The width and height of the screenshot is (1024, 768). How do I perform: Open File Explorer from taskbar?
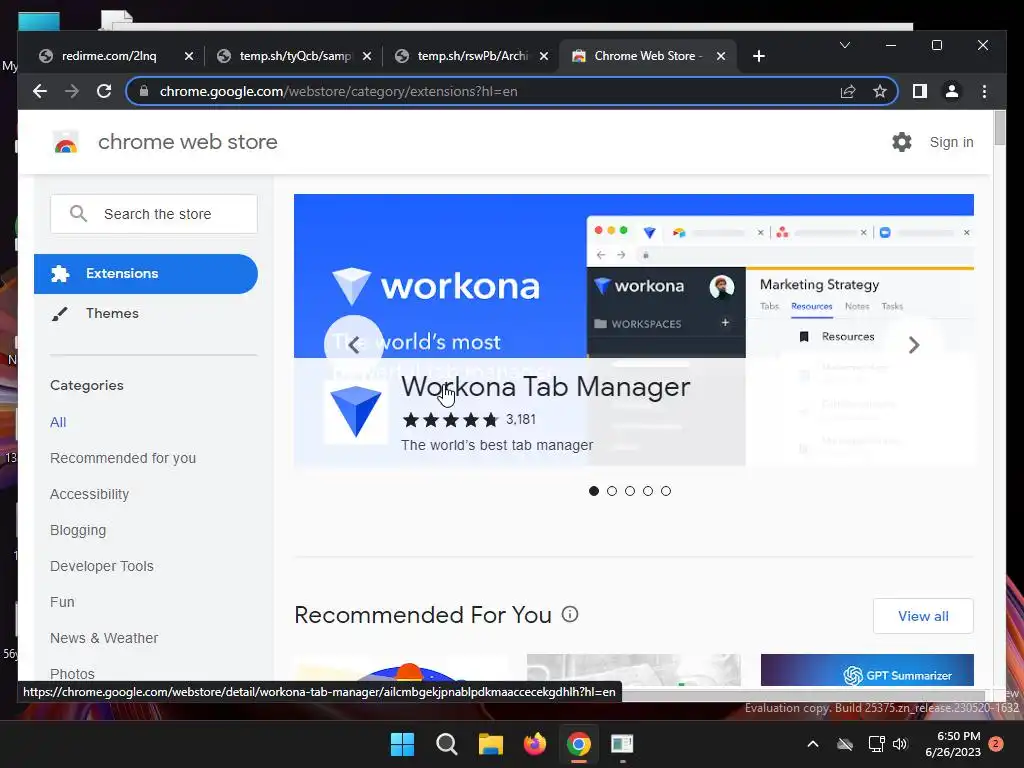(x=490, y=744)
